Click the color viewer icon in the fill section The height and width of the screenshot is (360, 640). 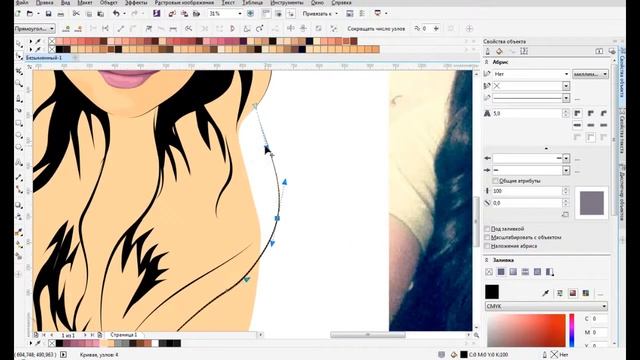pos(573,293)
